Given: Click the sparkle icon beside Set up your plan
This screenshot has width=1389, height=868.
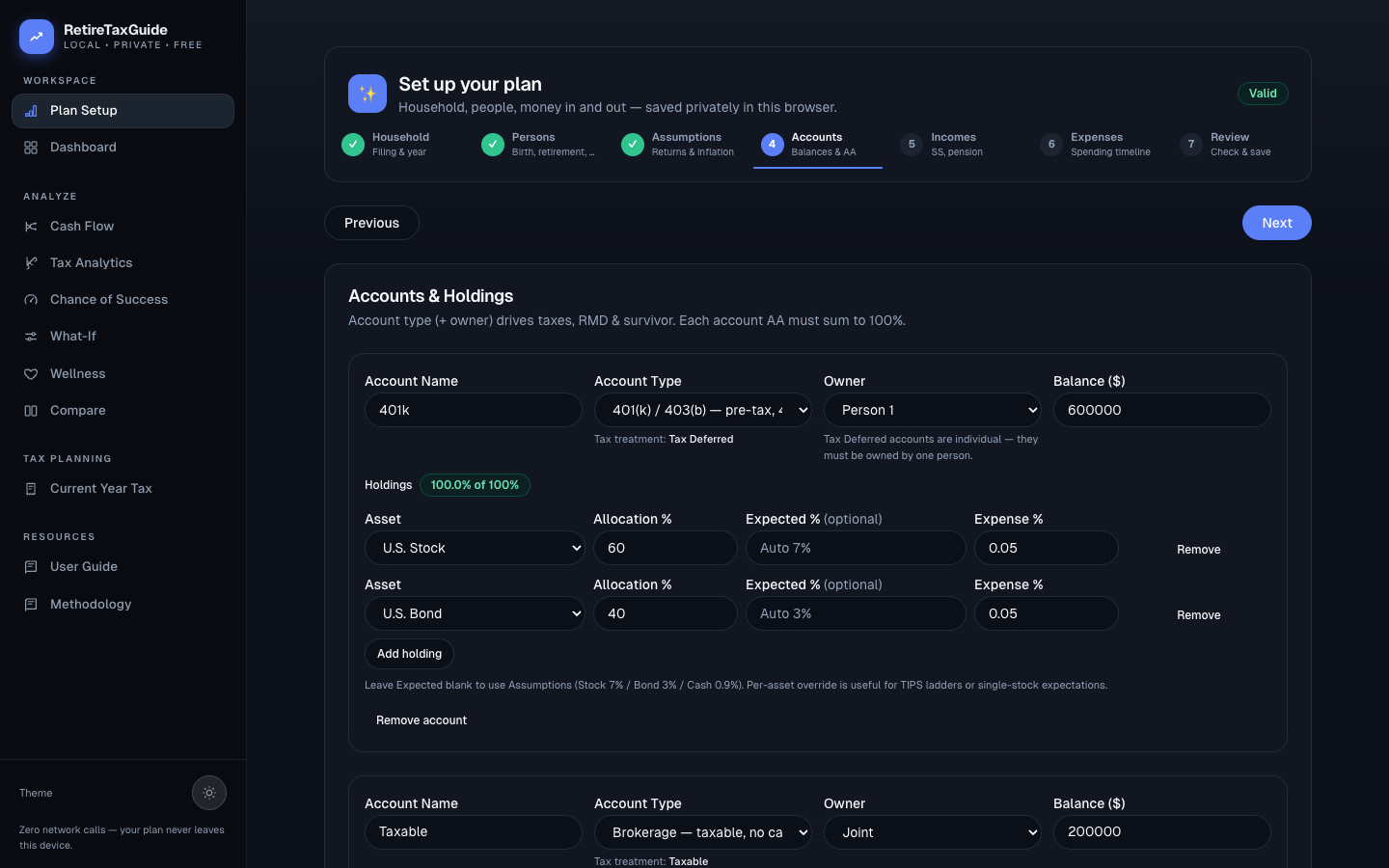Looking at the screenshot, I should 368,94.
